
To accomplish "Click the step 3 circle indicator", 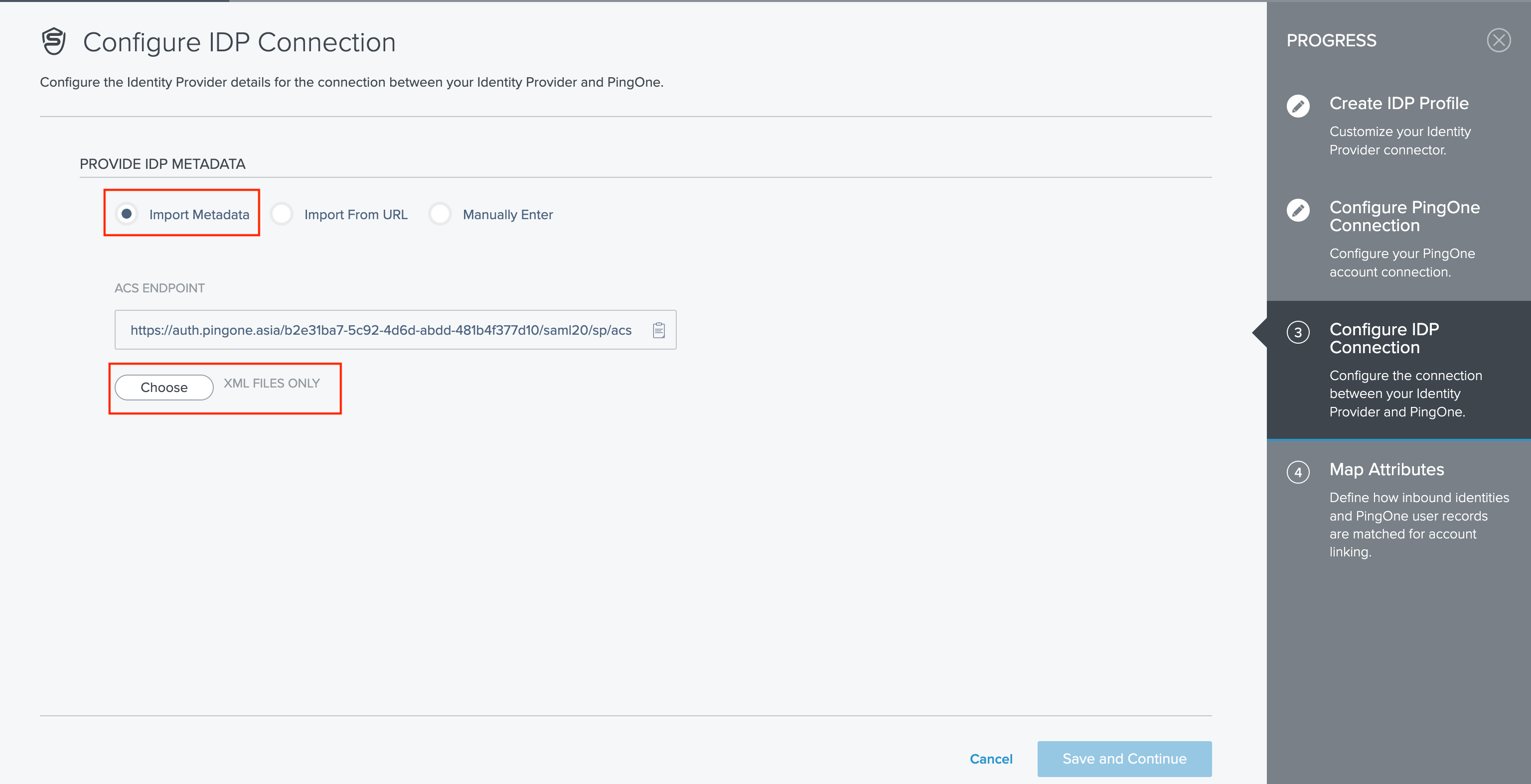I will (x=1299, y=334).
